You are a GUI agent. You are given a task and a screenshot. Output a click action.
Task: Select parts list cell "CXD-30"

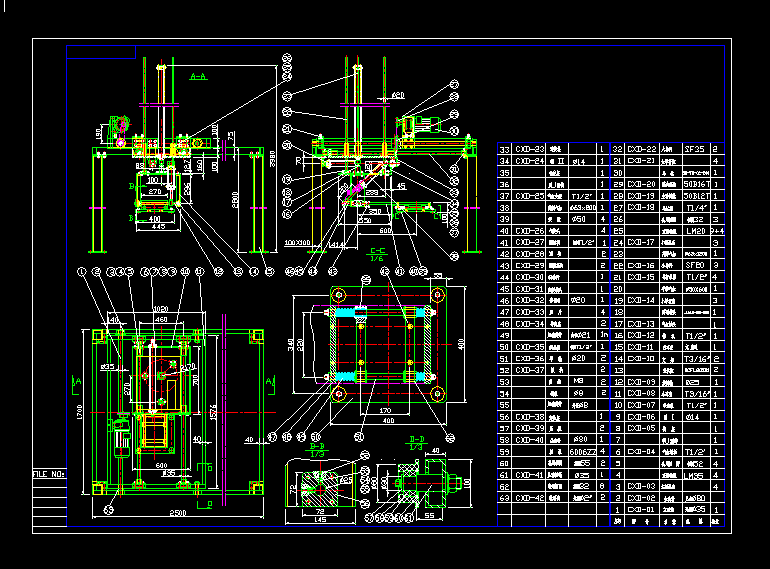530,277
